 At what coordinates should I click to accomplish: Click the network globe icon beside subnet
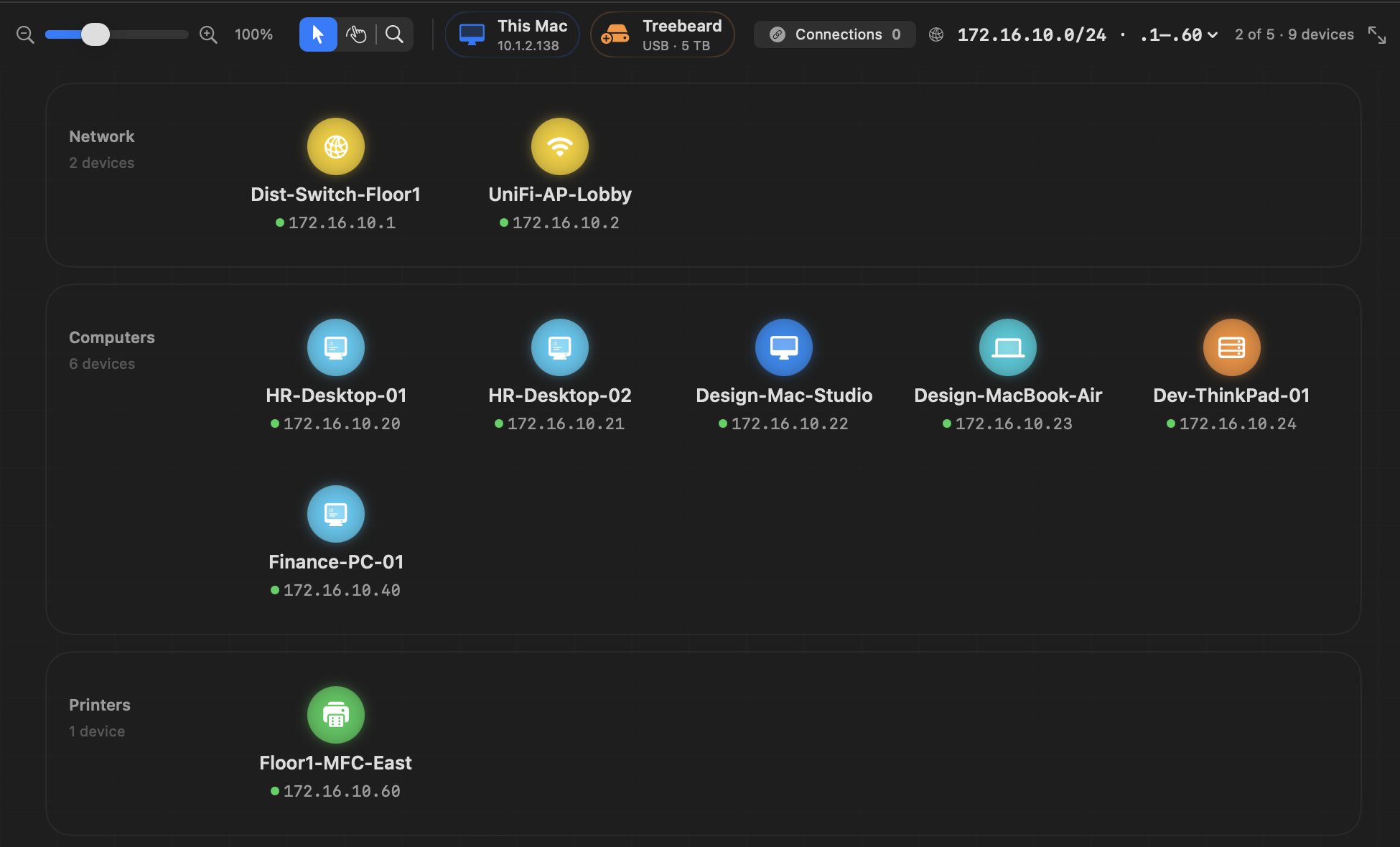pos(936,34)
